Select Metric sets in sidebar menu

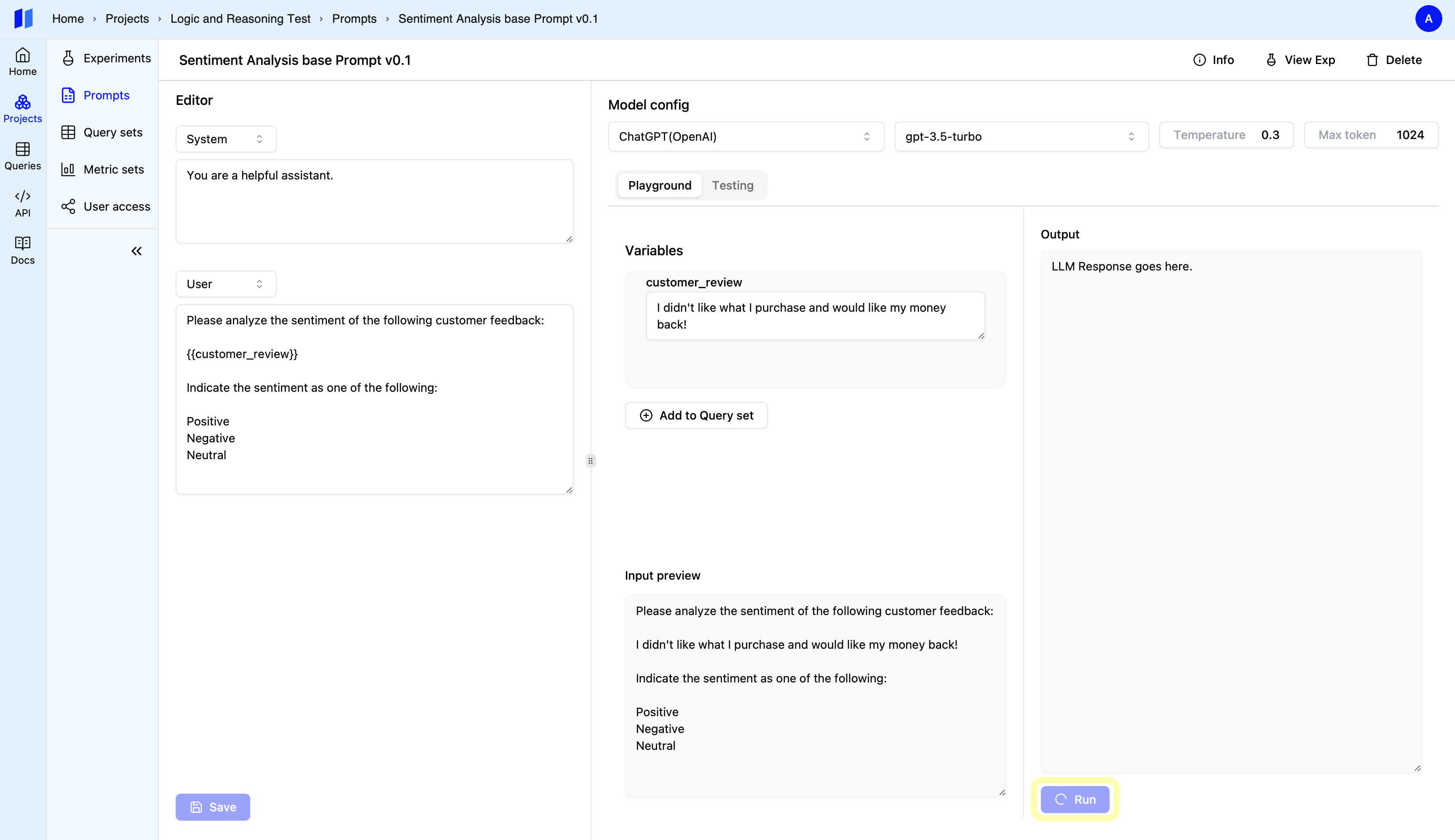tap(113, 170)
